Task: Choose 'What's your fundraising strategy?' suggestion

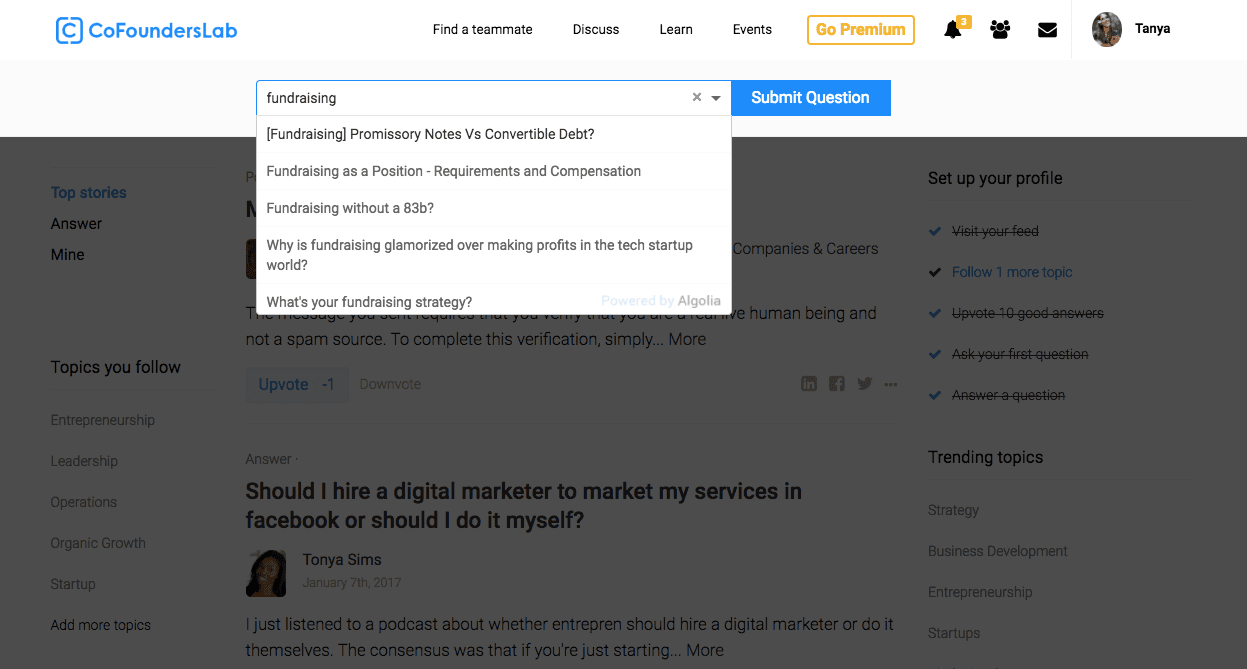Action: (369, 302)
